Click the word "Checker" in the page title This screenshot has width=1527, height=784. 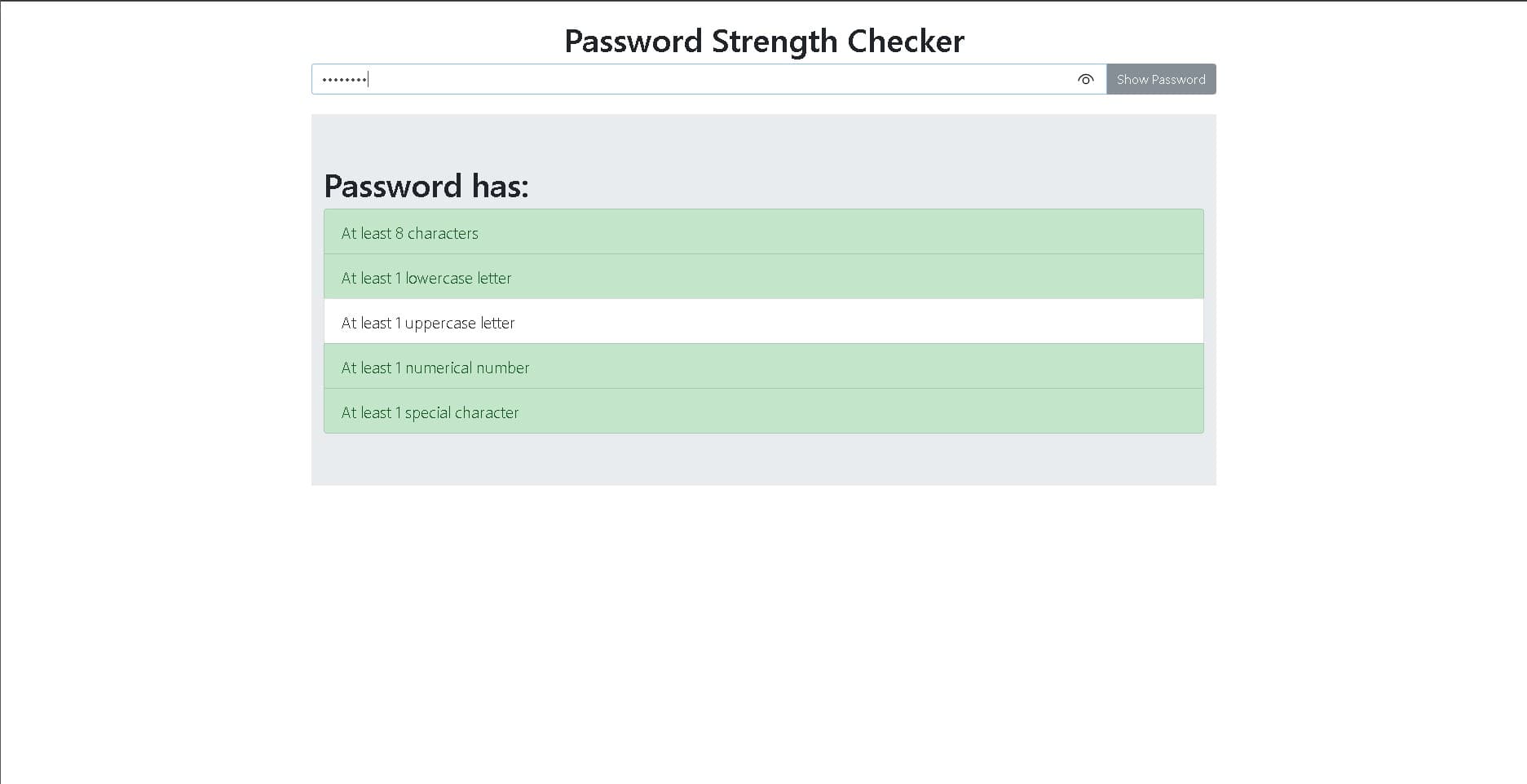coord(905,42)
